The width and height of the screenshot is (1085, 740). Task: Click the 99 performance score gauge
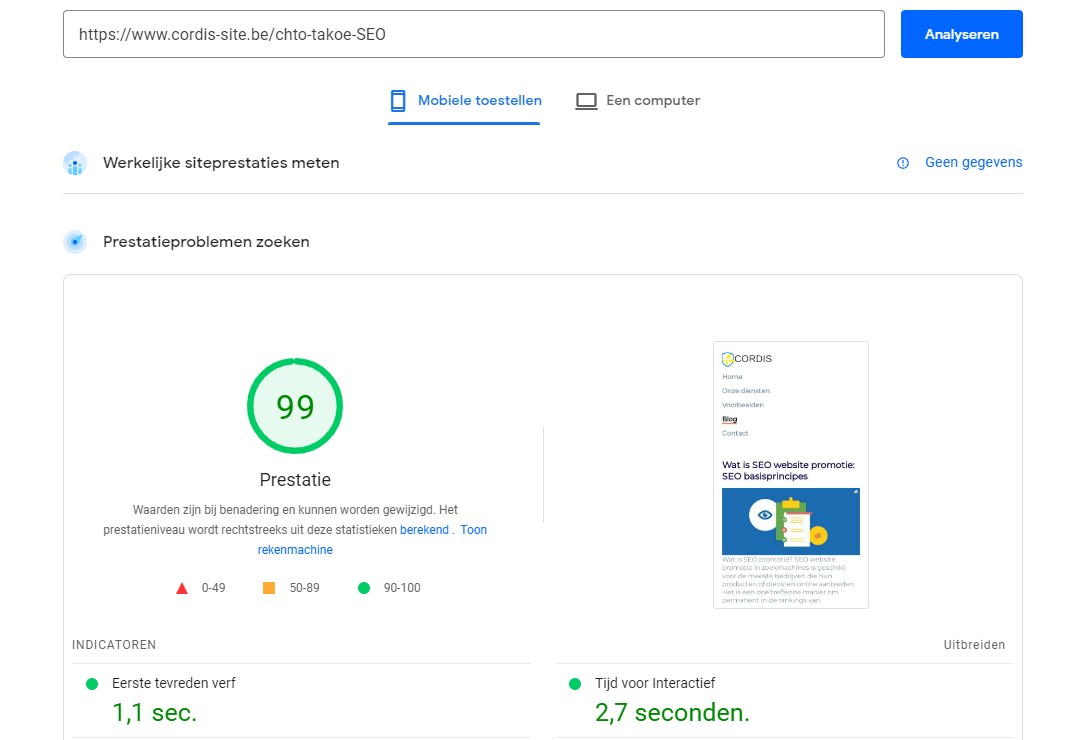(295, 406)
